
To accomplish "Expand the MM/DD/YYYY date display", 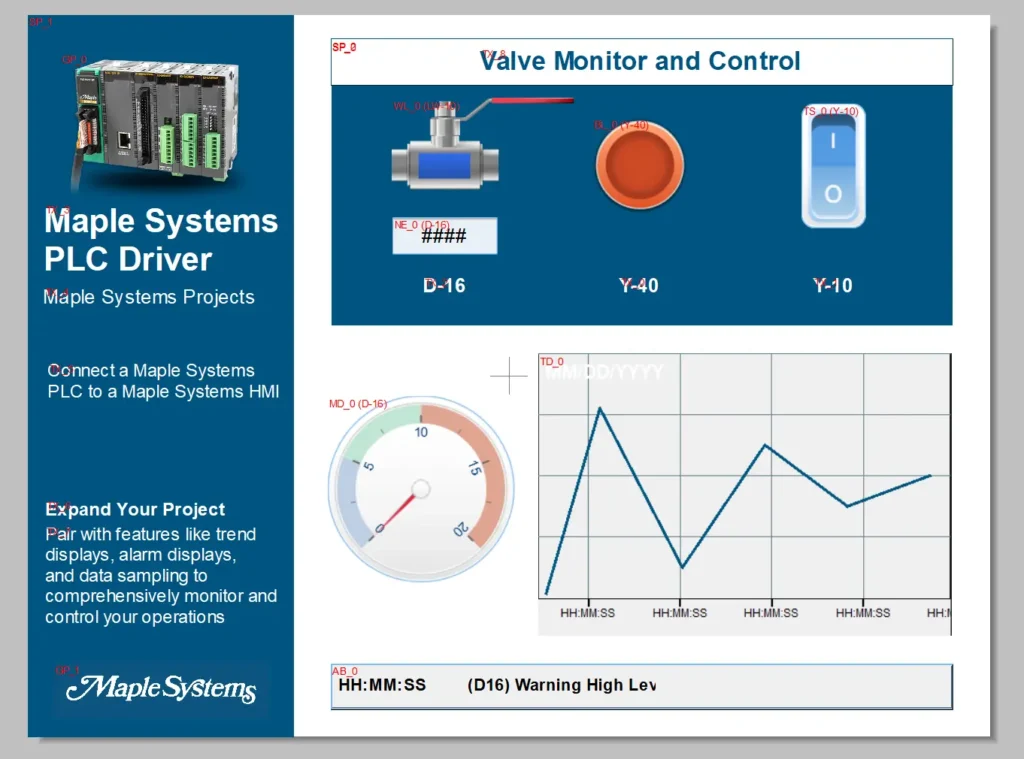I will click(603, 372).
